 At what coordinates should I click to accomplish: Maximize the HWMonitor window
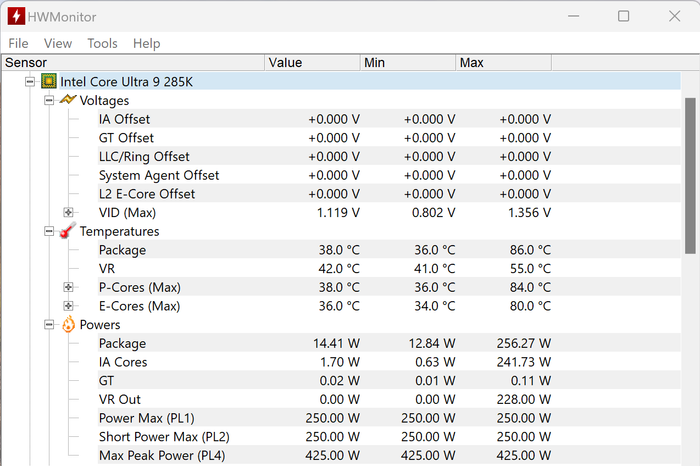point(623,16)
